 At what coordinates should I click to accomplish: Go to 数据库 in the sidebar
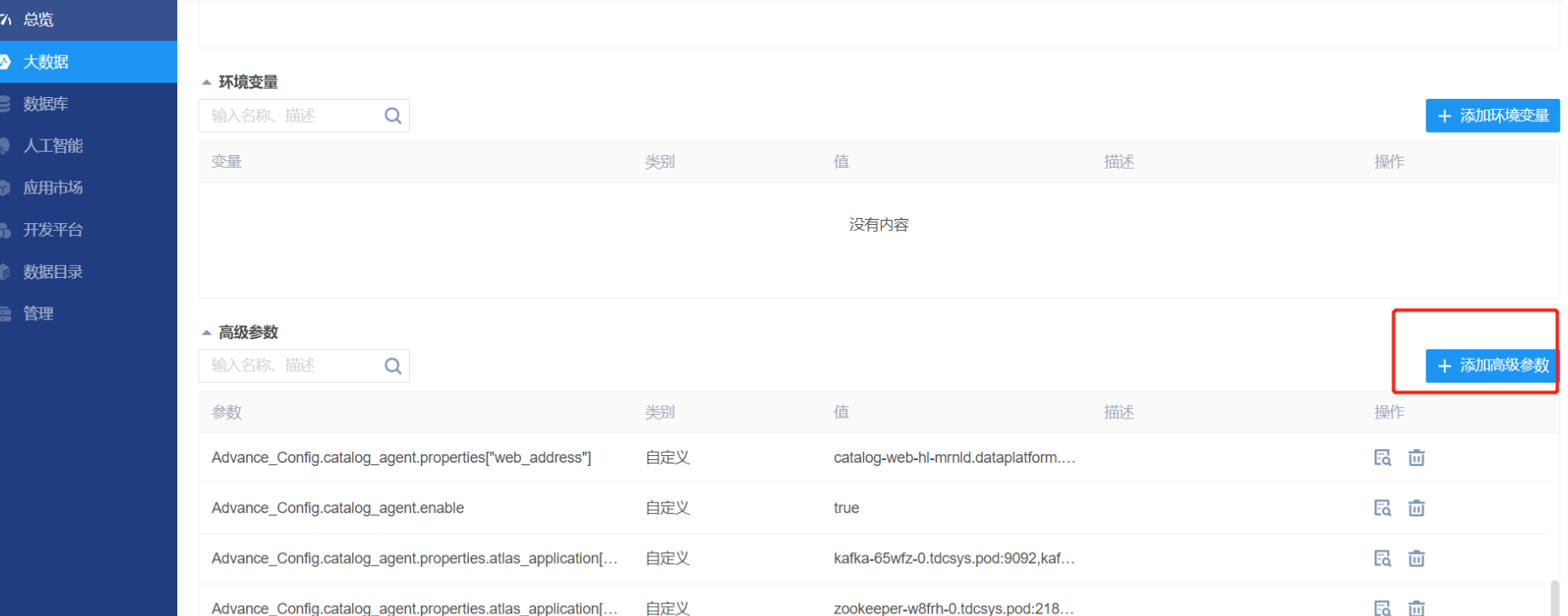(46, 104)
